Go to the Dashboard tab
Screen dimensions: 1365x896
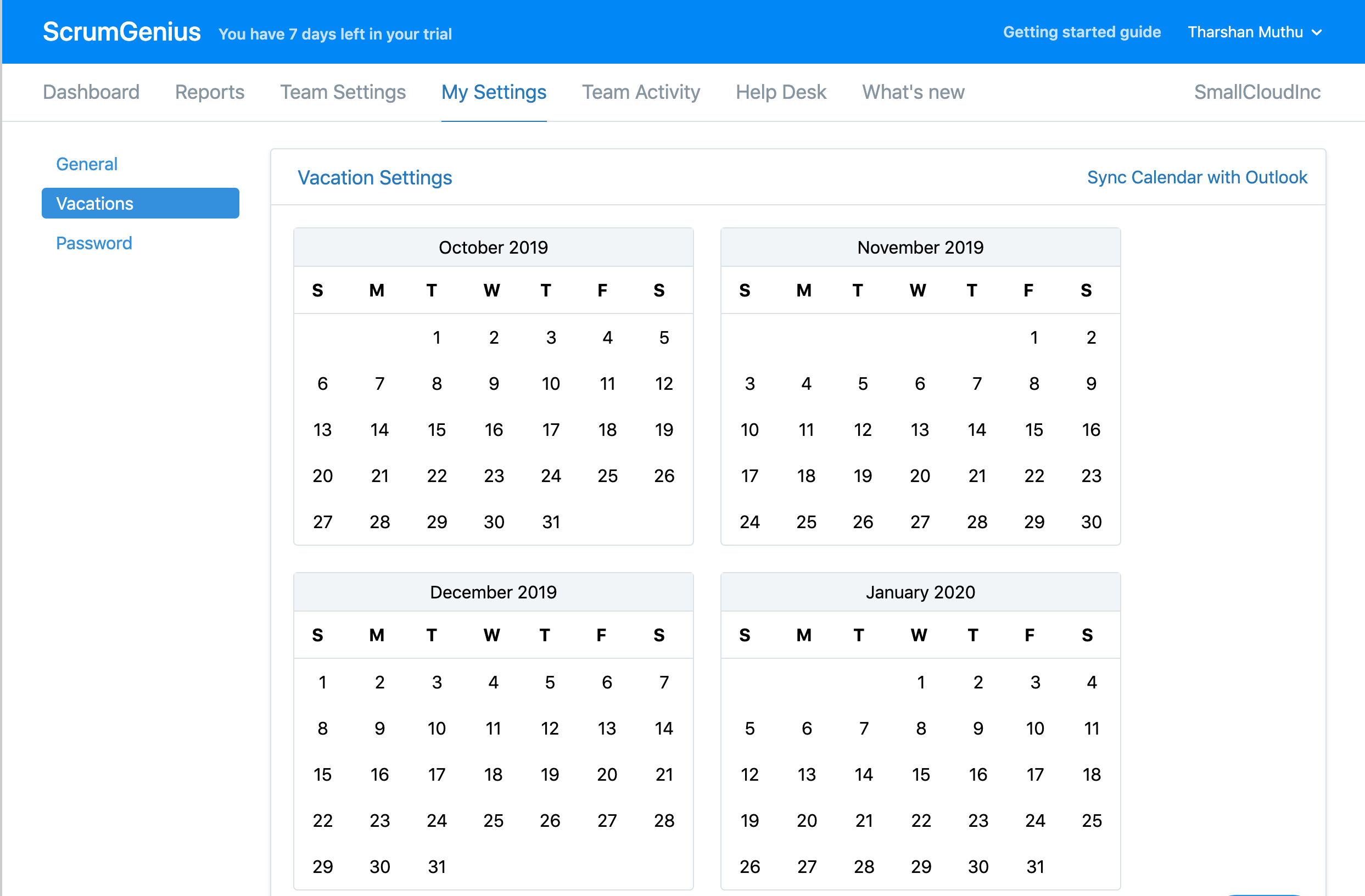click(x=91, y=92)
